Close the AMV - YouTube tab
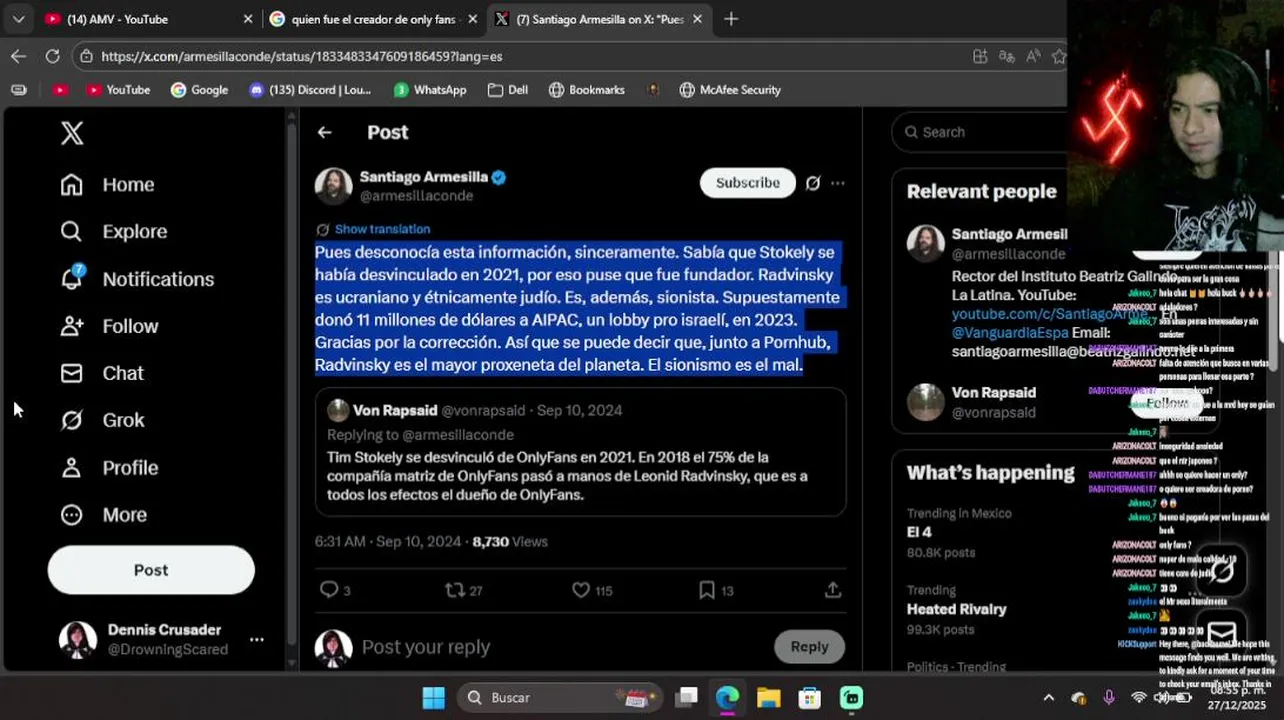The width and height of the screenshot is (1284, 720). coord(248,19)
